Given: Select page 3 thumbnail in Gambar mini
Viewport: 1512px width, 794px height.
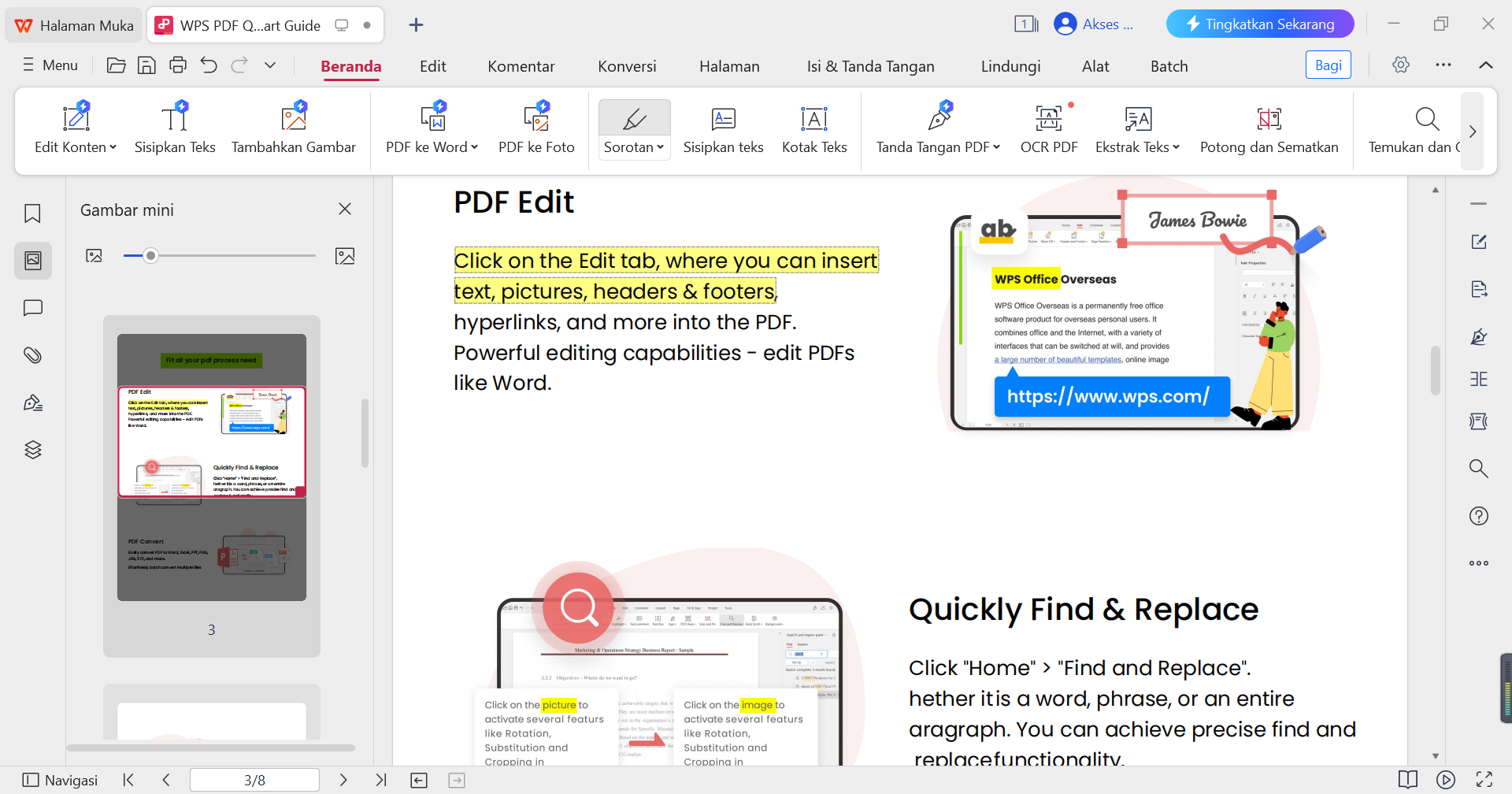Looking at the screenshot, I should 211,465.
